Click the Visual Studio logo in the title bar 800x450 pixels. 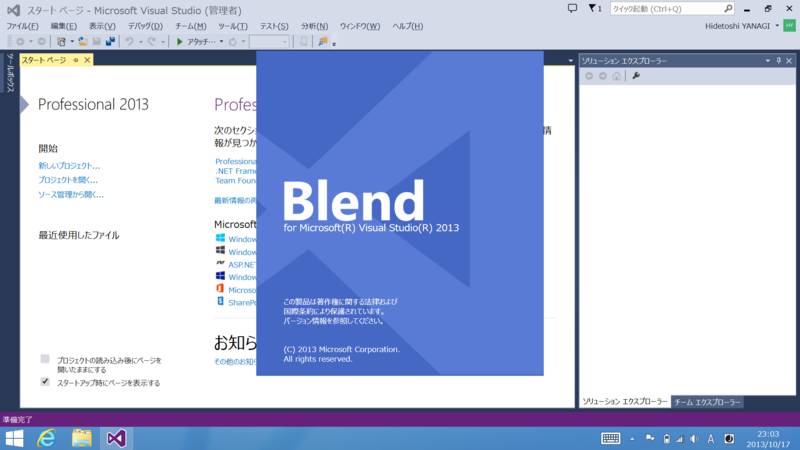point(13,10)
